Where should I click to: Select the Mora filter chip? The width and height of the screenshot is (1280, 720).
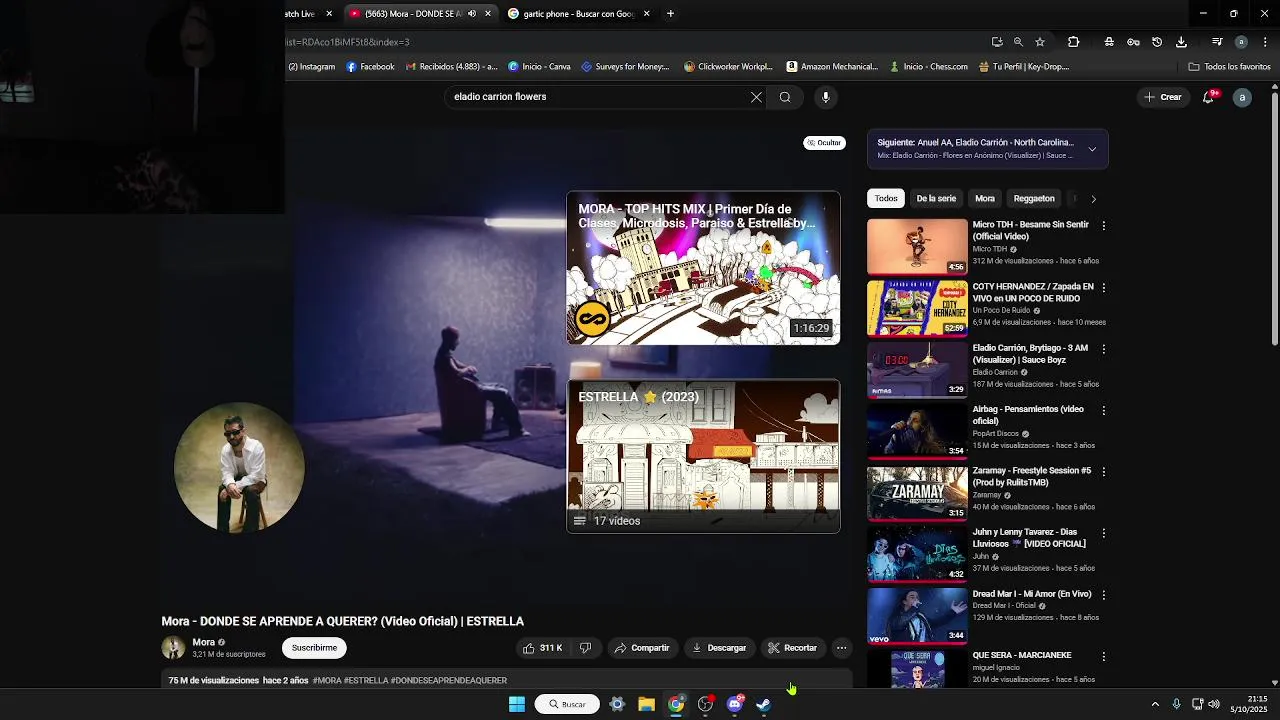pyautogui.click(x=985, y=198)
